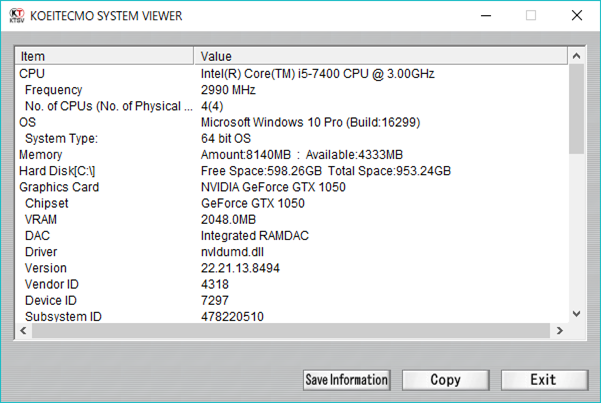
Task: Click the horizontal scrollbar thumb
Action: point(291,331)
